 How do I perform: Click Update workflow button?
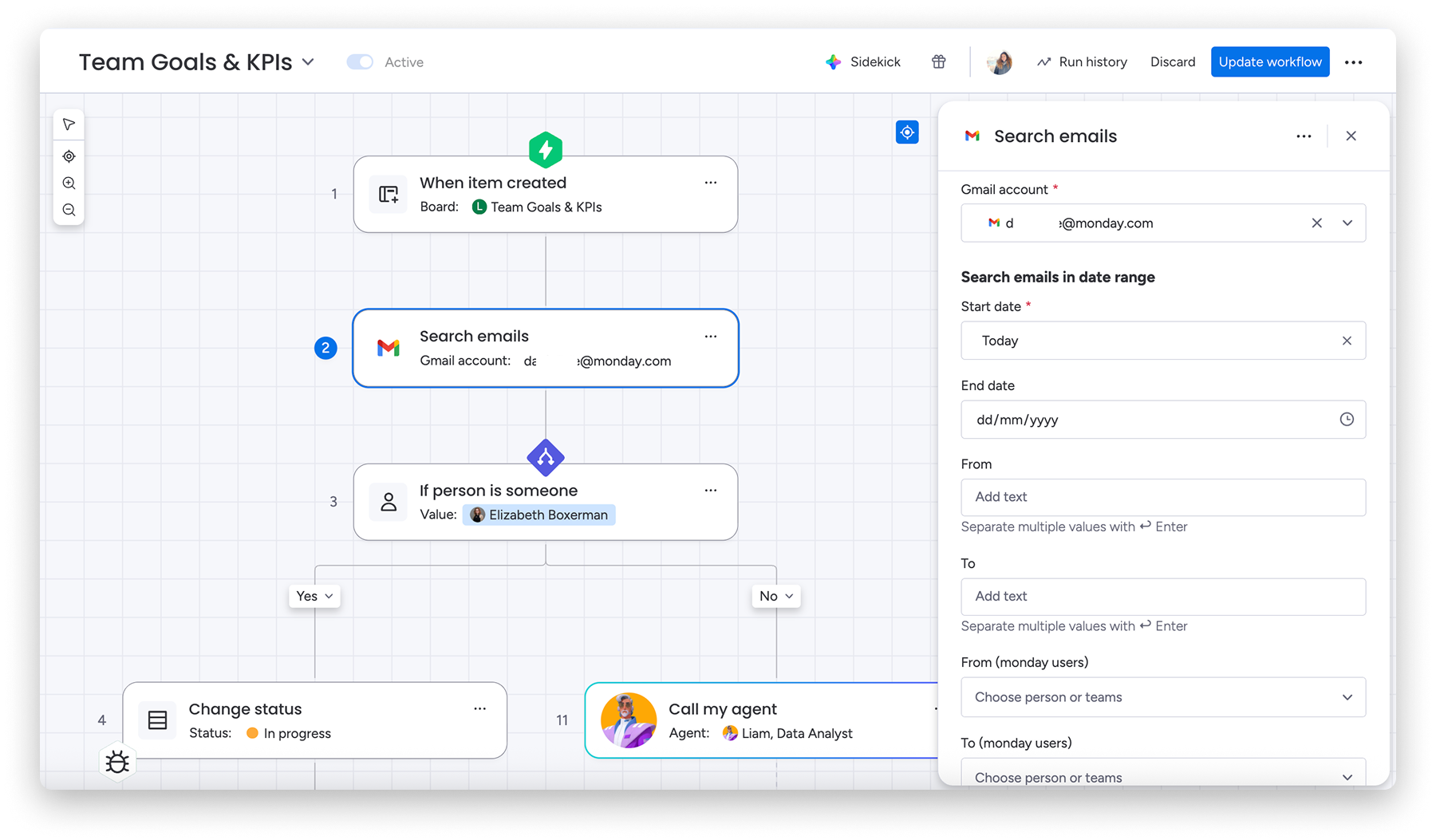pyautogui.click(x=1270, y=62)
